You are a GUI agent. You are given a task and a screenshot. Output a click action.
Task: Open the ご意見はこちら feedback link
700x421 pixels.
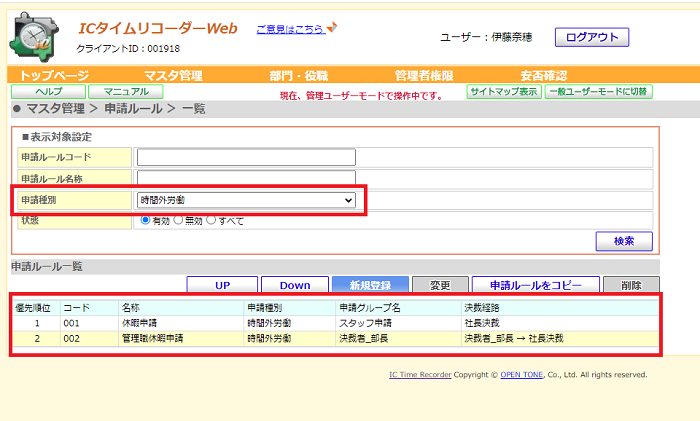click(x=291, y=29)
